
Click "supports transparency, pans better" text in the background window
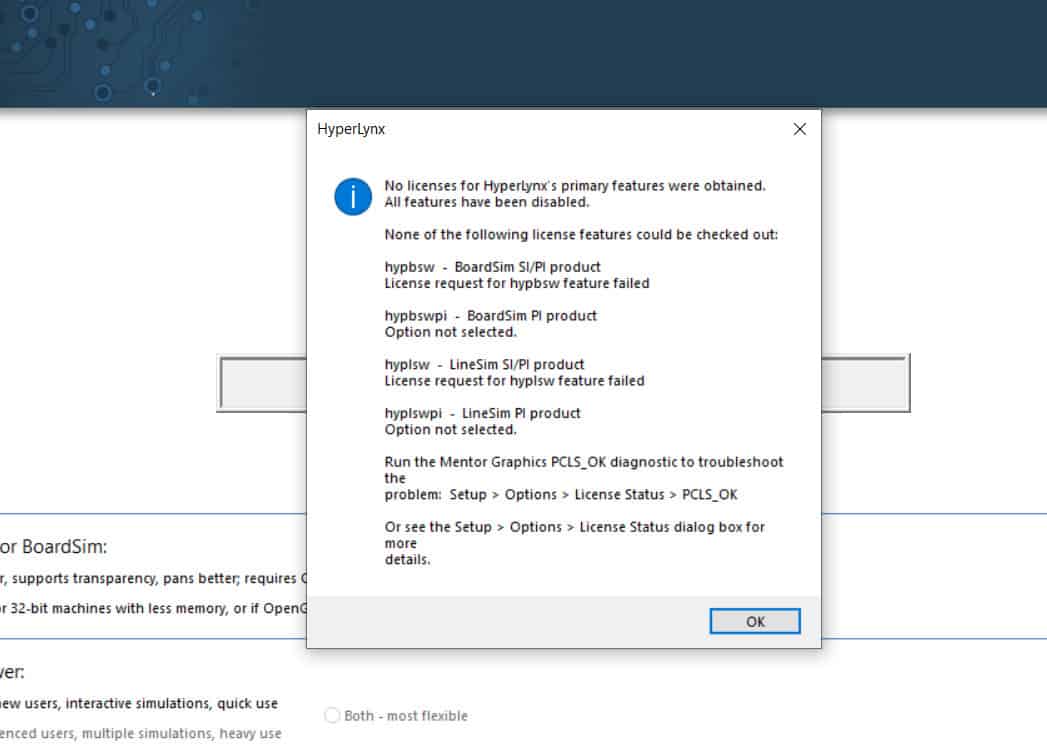(x=126, y=578)
